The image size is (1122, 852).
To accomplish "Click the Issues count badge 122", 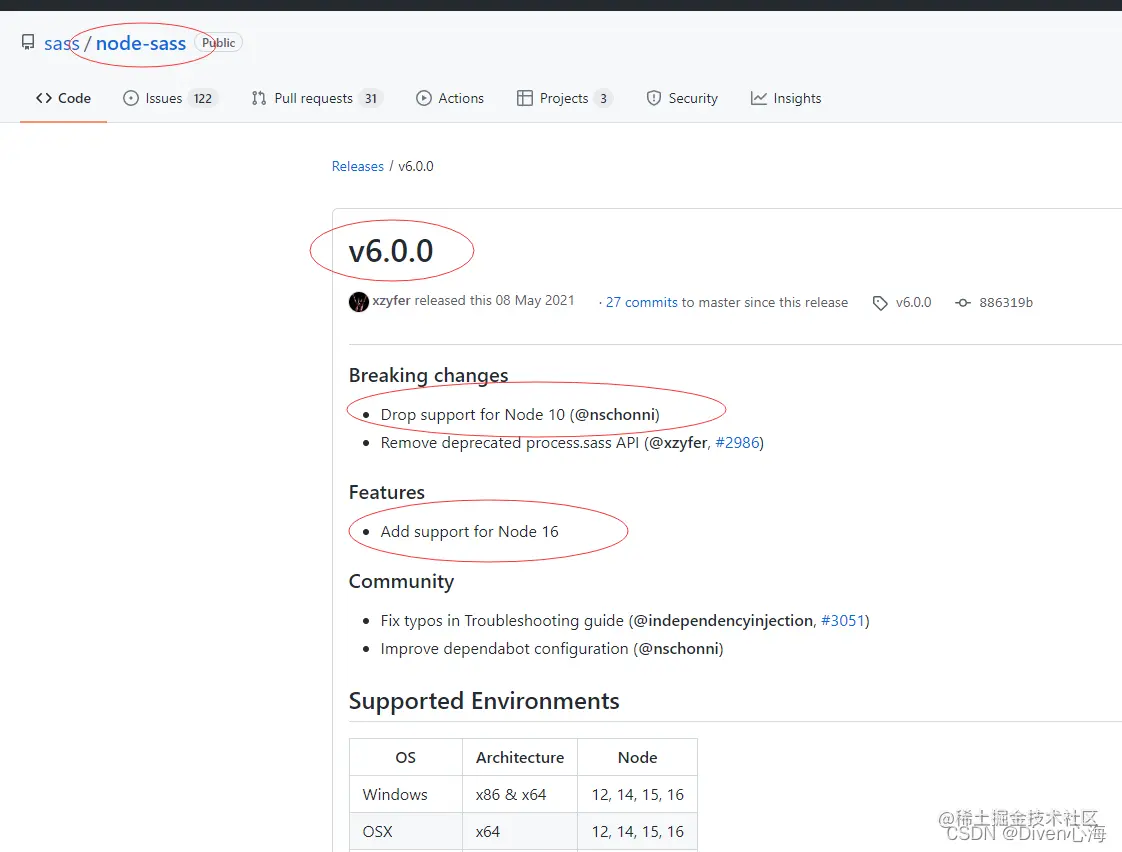I will tap(203, 99).
